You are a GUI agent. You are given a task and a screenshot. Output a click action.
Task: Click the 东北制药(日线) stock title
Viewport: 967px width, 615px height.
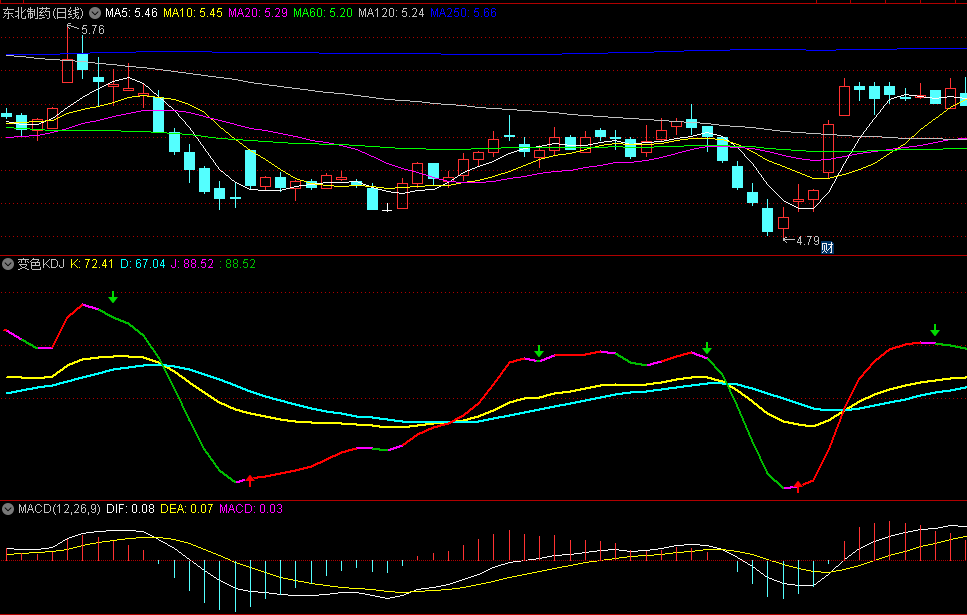pyautogui.click(x=43, y=13)
